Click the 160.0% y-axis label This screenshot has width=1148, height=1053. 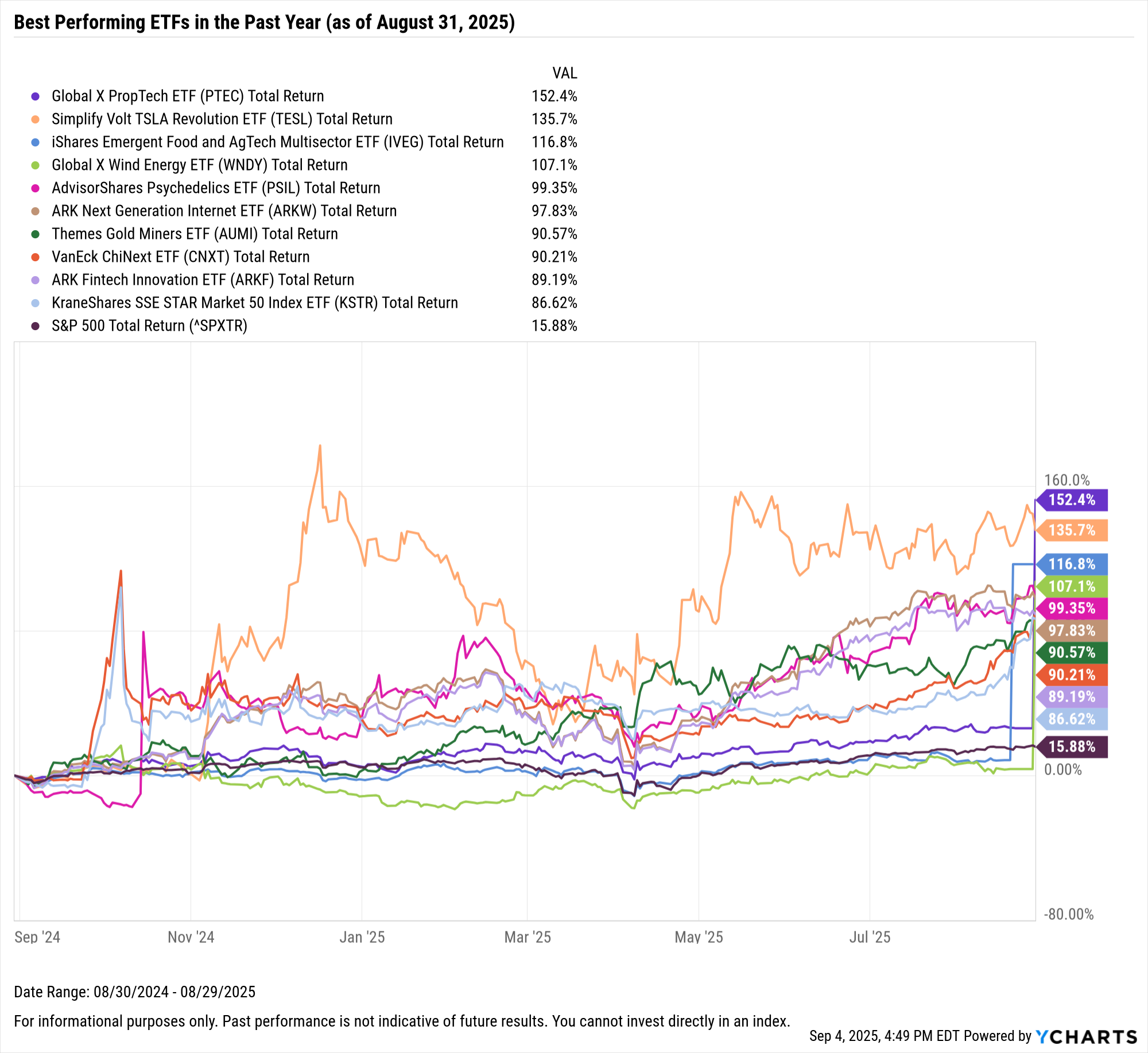click(x=1066, y=480)
